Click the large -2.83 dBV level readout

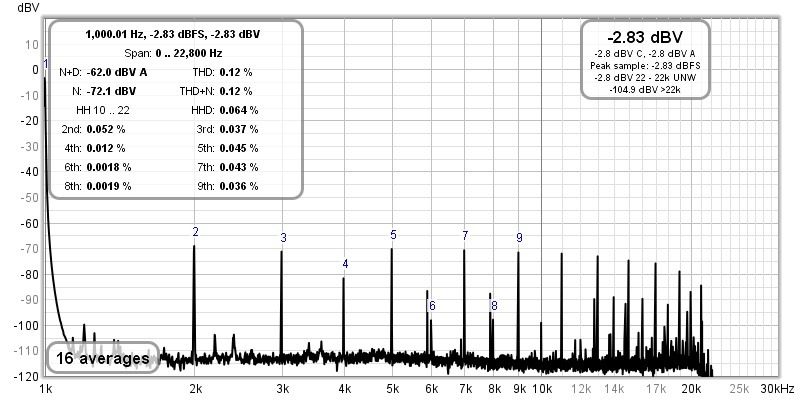(645, 37)
